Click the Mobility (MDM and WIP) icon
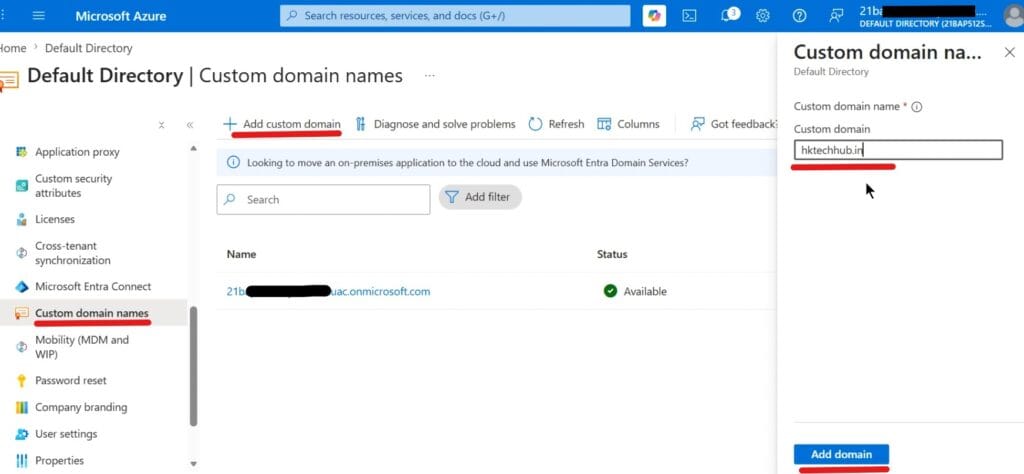Screen dimensions: 1024x474 click(22, 347)
